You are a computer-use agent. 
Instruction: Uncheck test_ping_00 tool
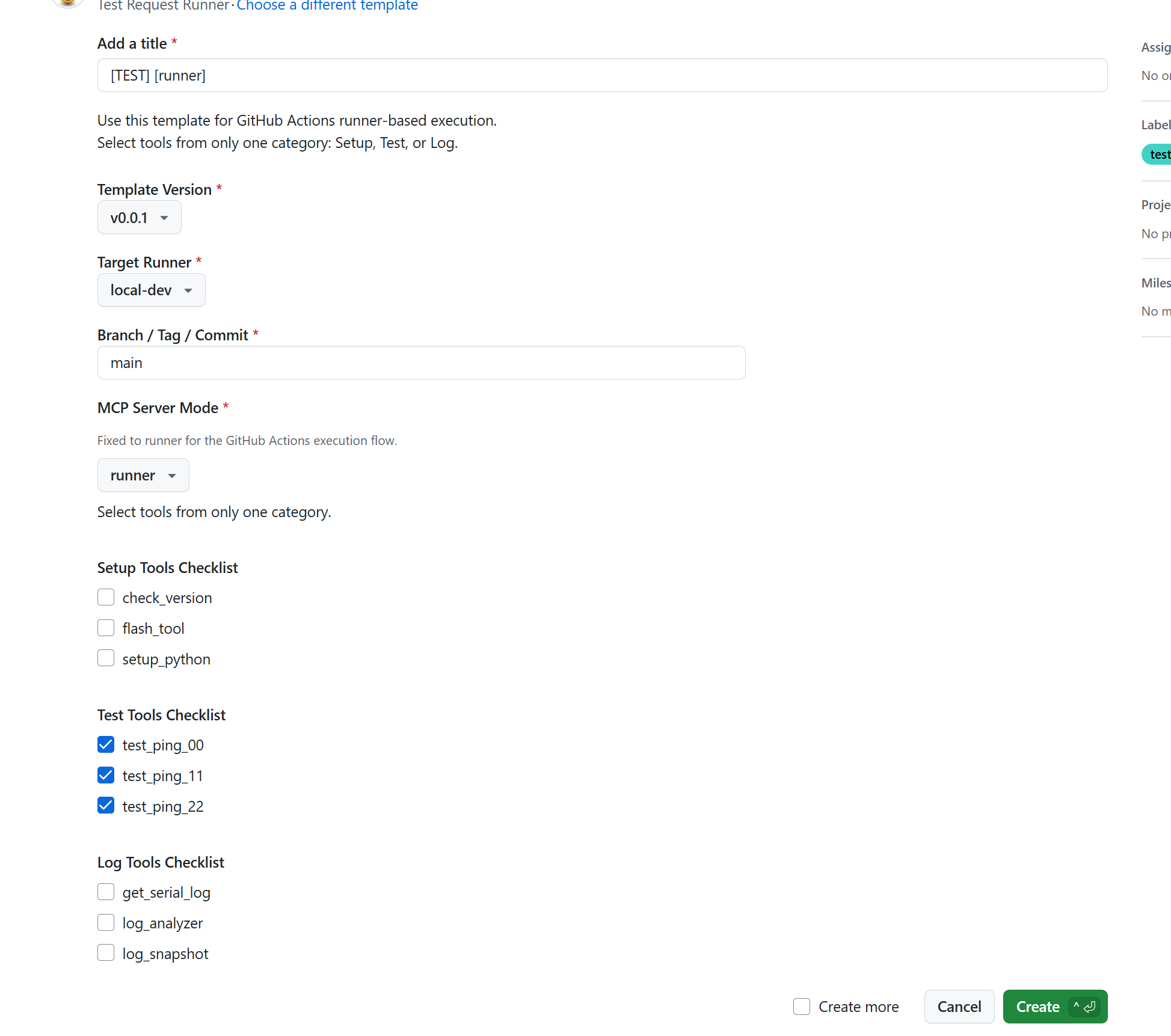pyautogui.click(x=106, y=744)
